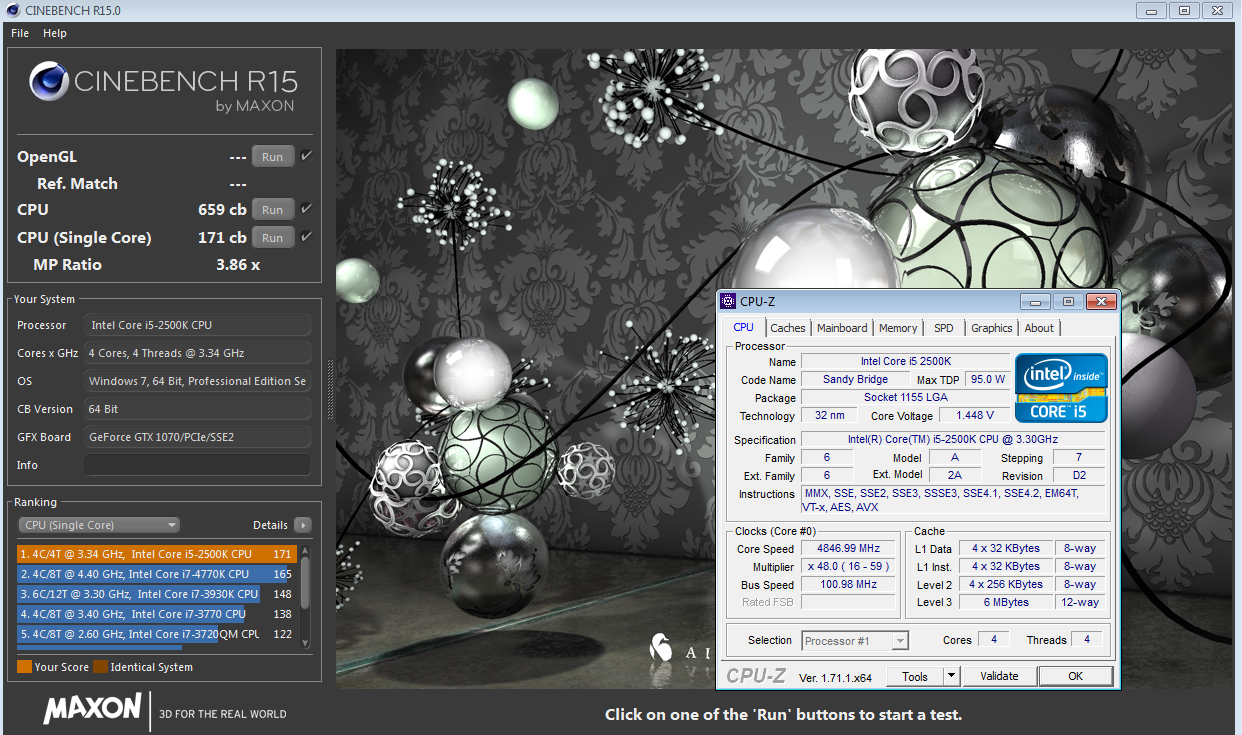This screenshot has height=735, width=1242.
Task: Switch to the About tab in CPU-Z
Action: click(1039, 328)
